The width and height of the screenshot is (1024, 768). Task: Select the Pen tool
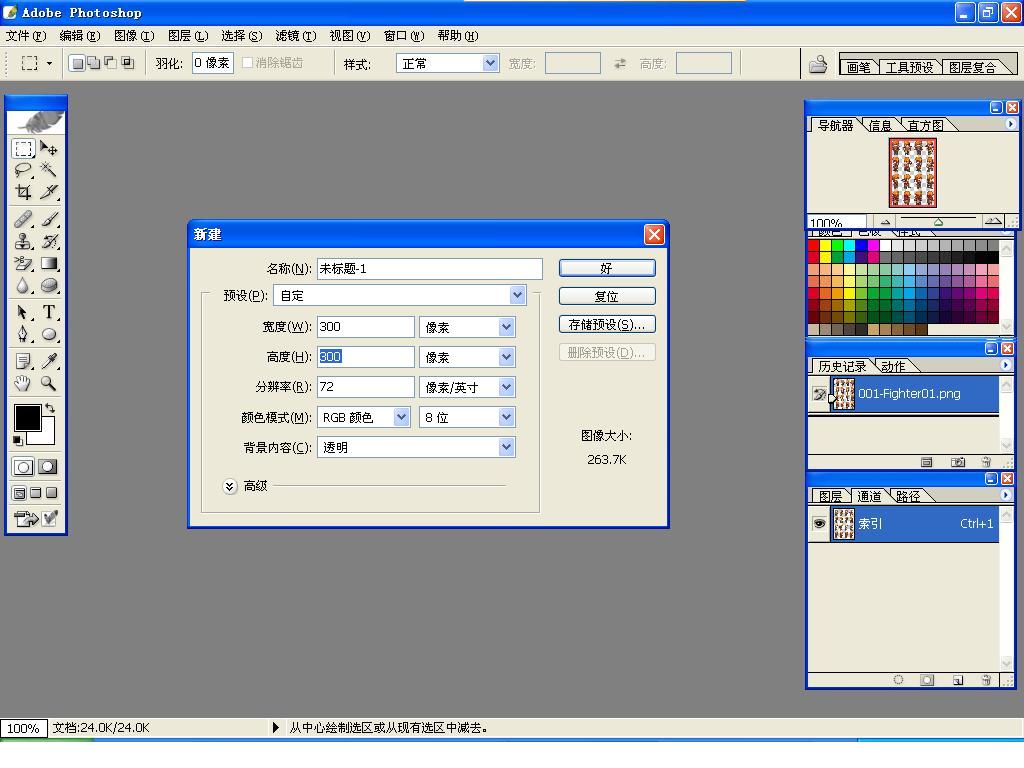(24, 334)
